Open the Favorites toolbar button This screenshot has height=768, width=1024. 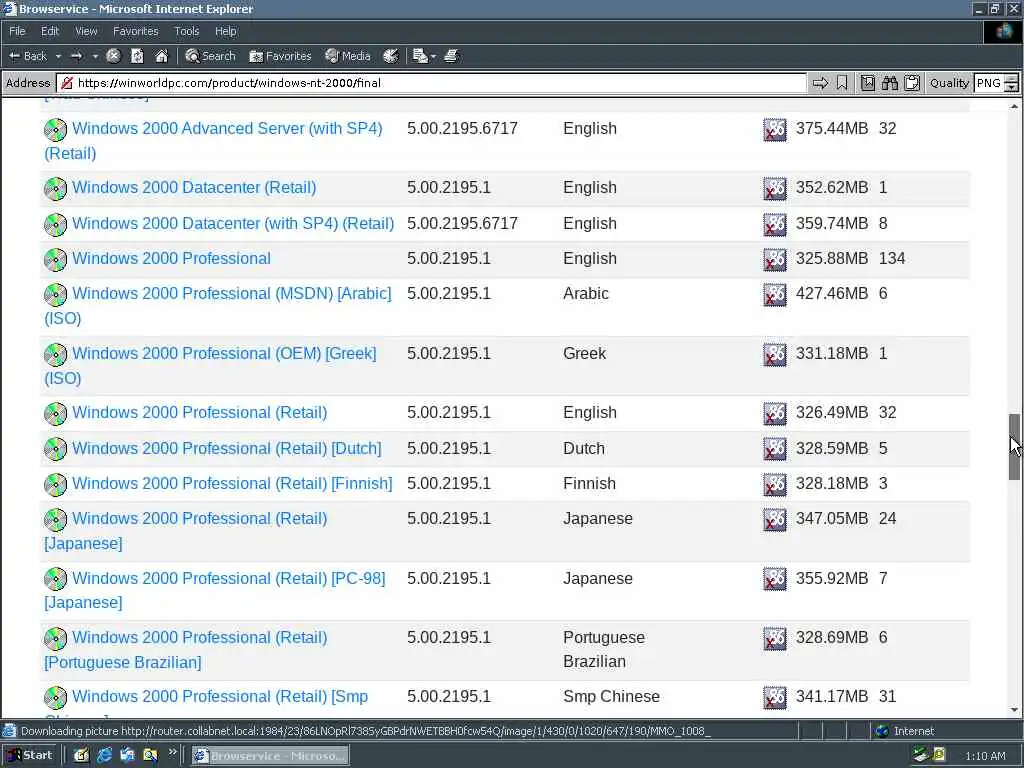pos(280,56)
